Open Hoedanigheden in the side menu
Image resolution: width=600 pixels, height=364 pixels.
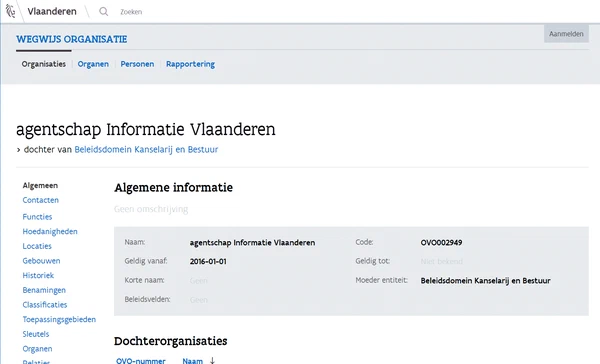pyautogui.click(x=50, y=232)
